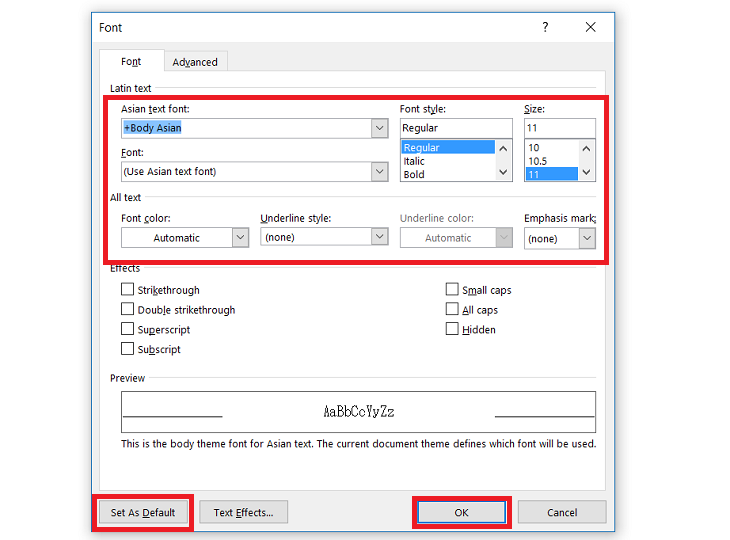Viewport: 730px width, 540px height.
Task: Enable the Strikethrough checkbox
Action: (x=127, y=290)
